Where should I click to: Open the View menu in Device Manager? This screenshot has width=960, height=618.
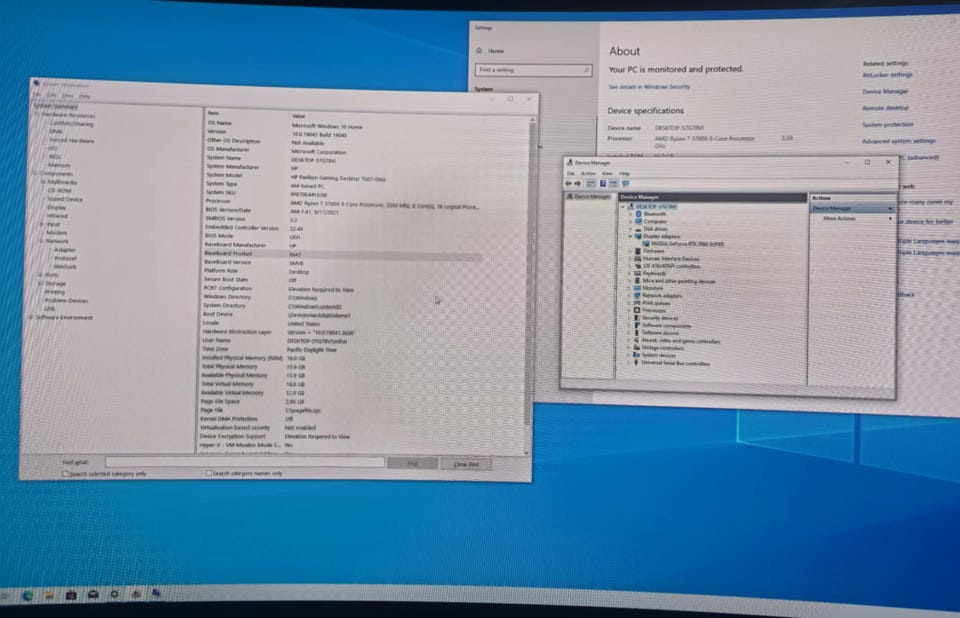point(607,174)
